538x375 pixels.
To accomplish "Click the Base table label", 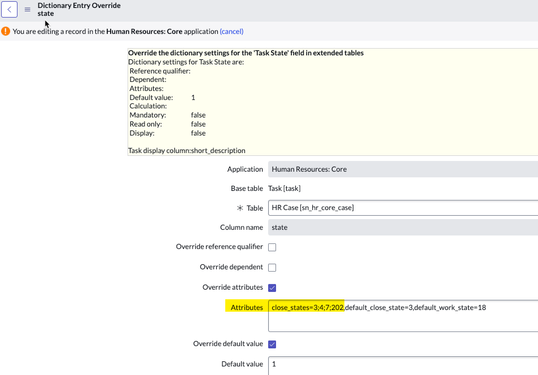I will [x=247, y=188].
